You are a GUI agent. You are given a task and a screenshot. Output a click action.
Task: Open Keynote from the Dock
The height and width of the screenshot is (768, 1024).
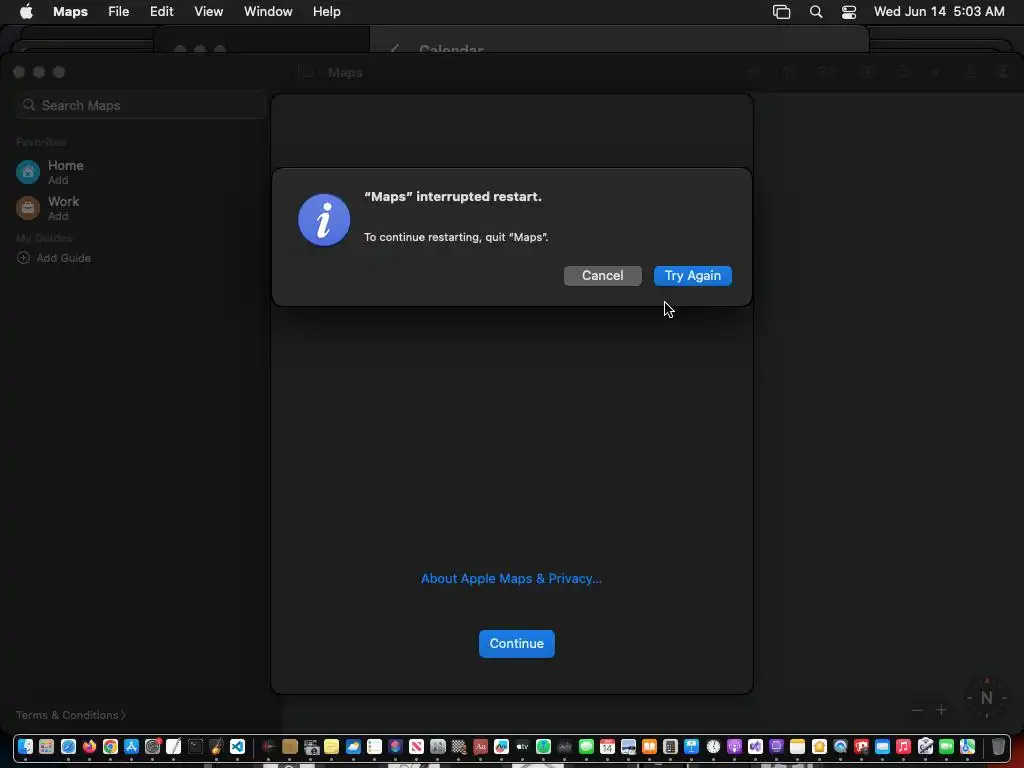click(692, 746)
